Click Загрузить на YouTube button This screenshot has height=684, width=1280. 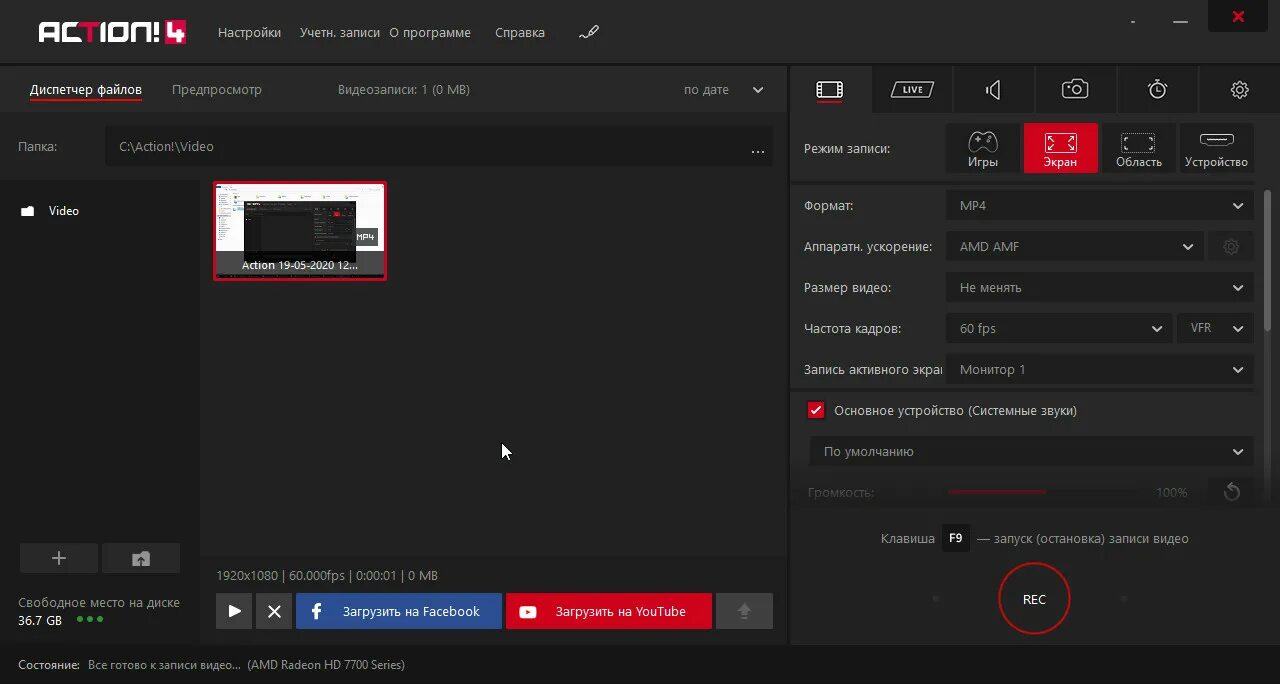coord(609,611)
